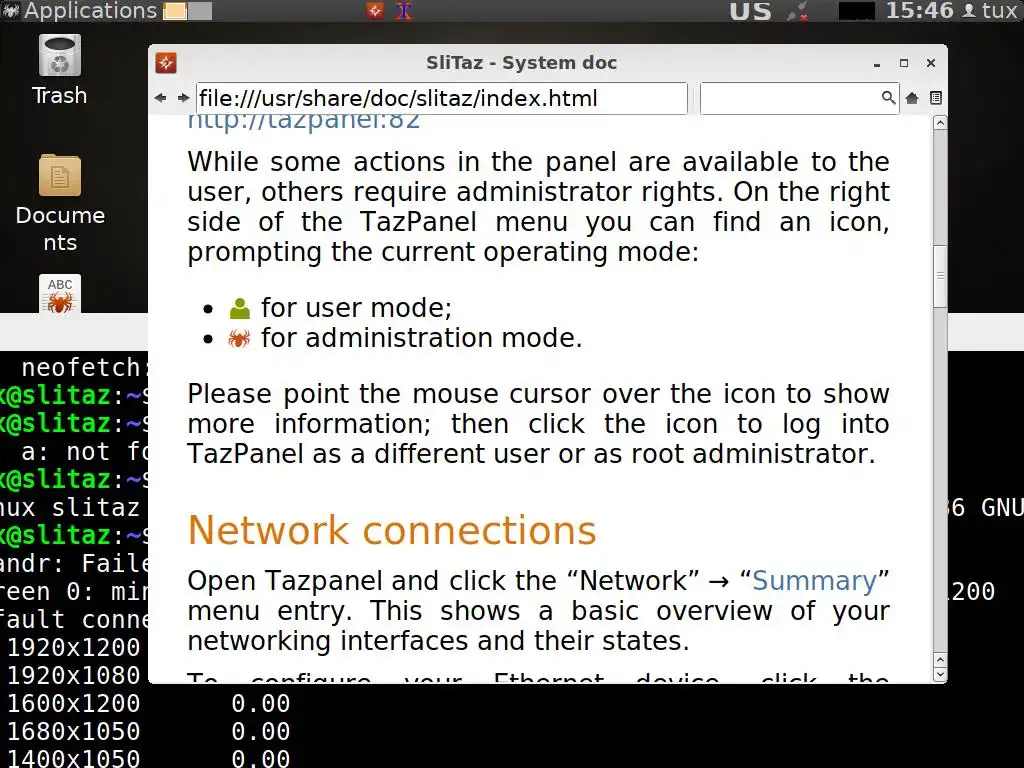1024x768 pixels.
Task: Select the SliTaz doc taskbar icon
Action: pos(374,10)
